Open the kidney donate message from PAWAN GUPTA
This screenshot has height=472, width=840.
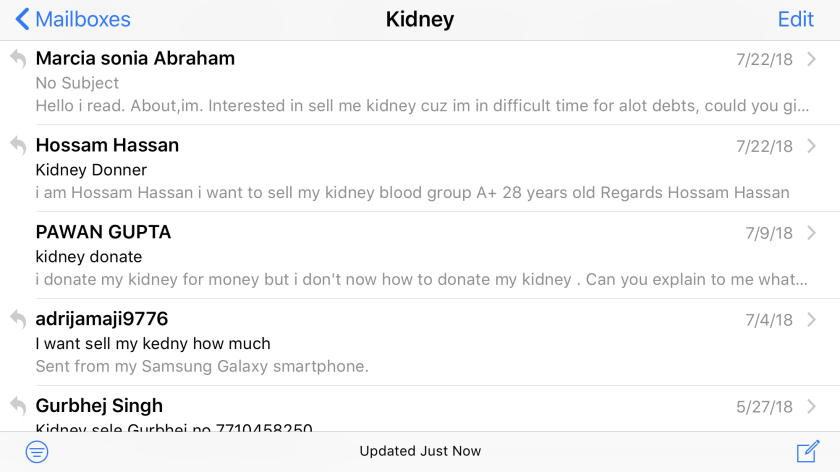tap(420, 255)
